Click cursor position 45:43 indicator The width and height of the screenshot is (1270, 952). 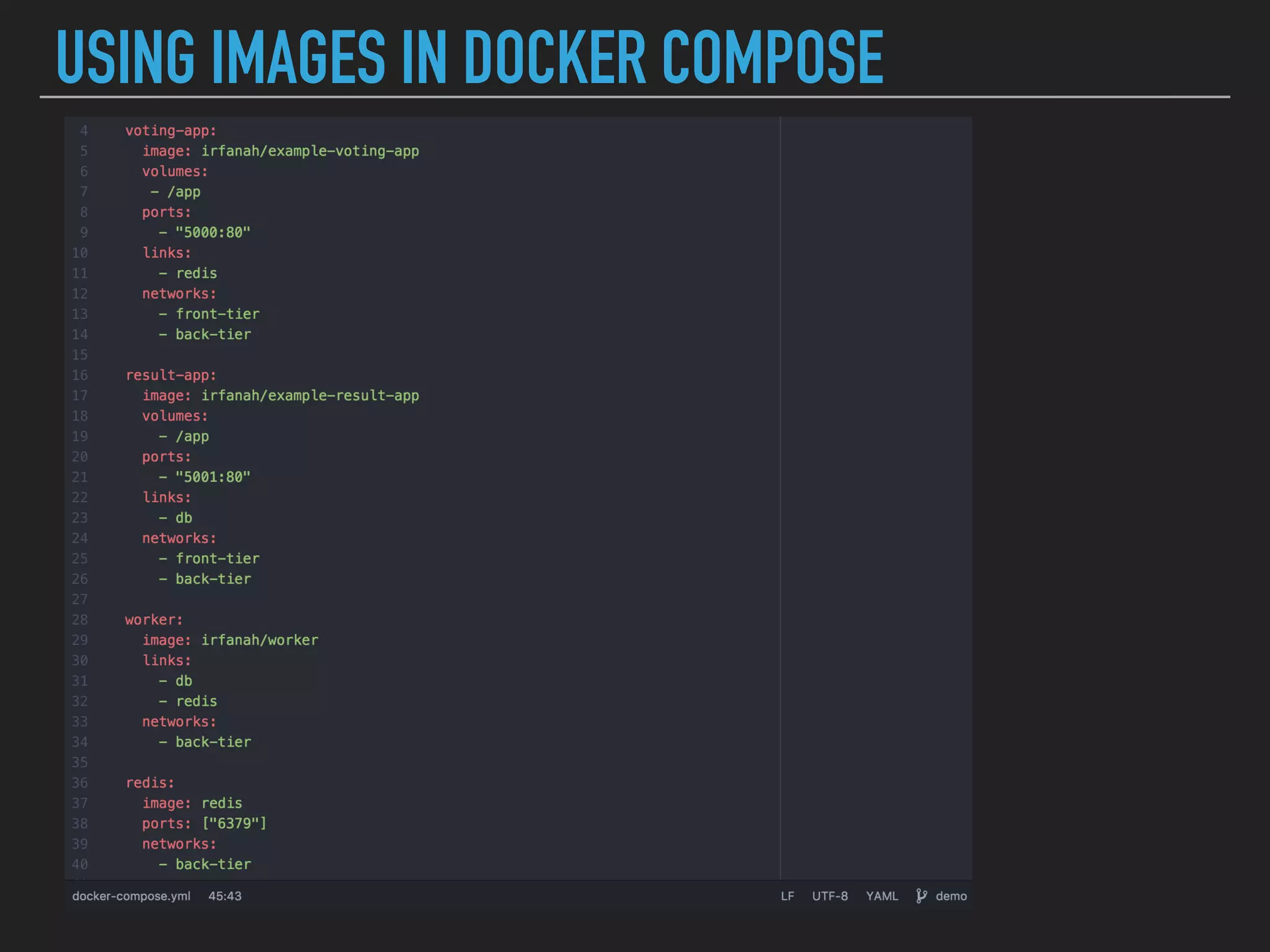(x=225, y=896)
